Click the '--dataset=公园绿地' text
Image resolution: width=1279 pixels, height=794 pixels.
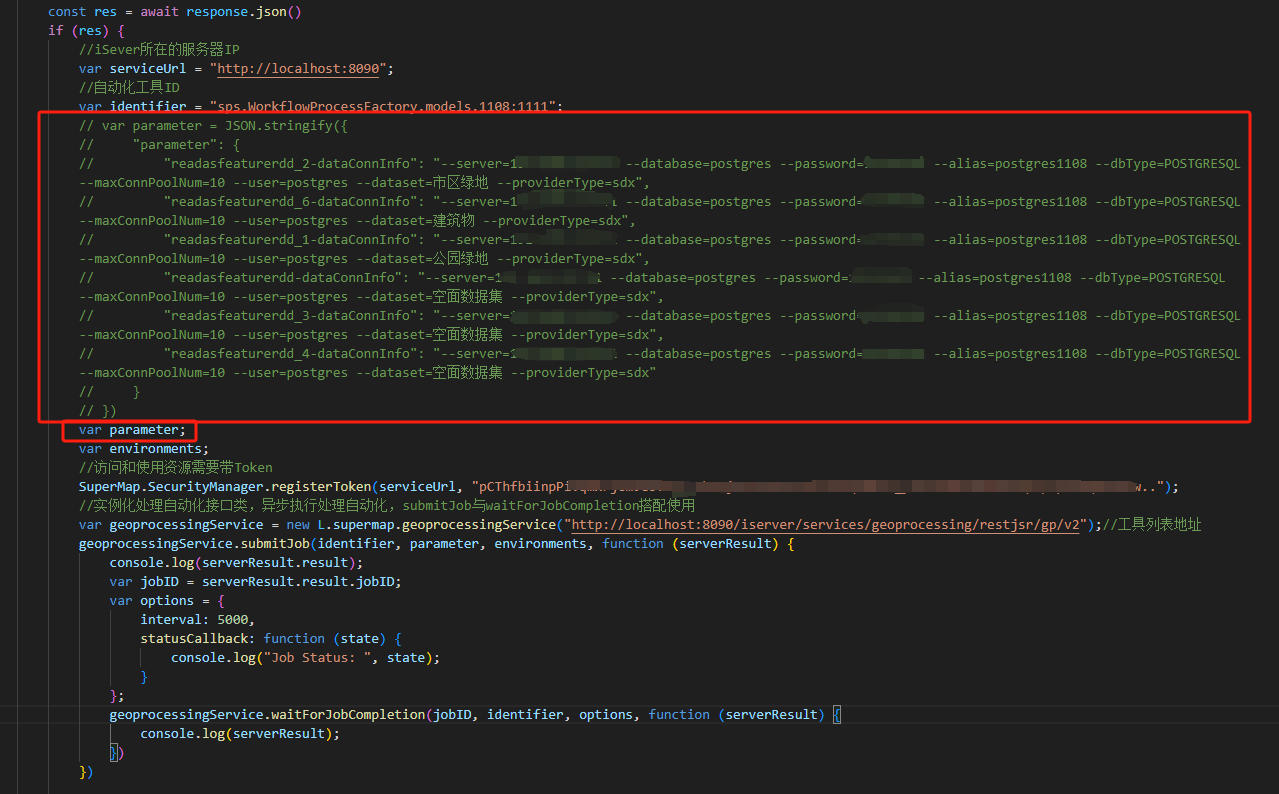422,259
